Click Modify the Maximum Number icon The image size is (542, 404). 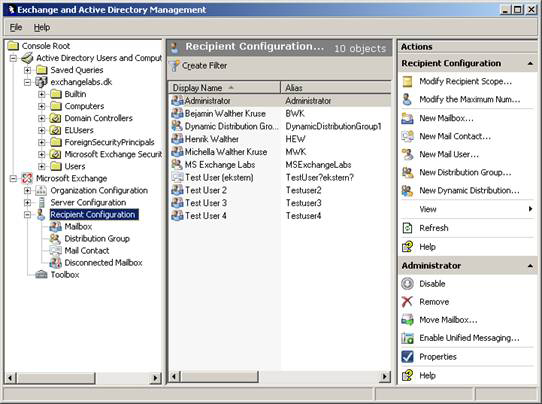pos(408,100)
